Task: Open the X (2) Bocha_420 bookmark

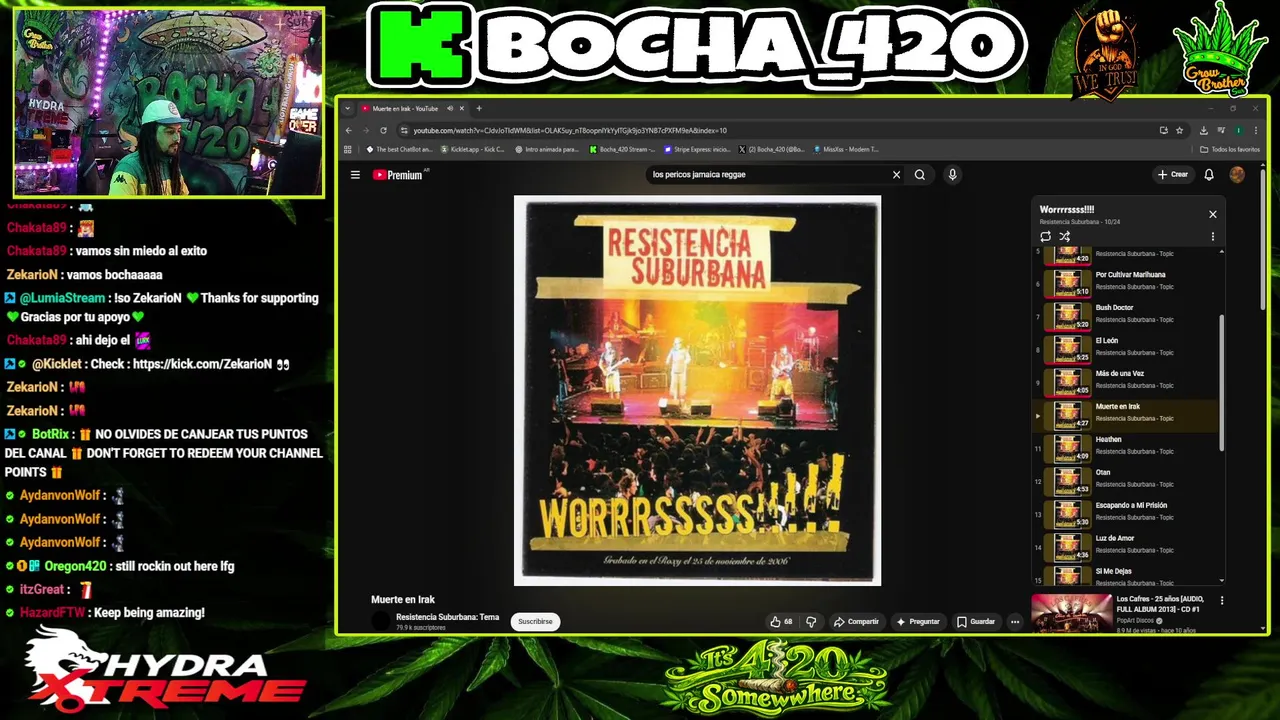Action: click(772, 150)
